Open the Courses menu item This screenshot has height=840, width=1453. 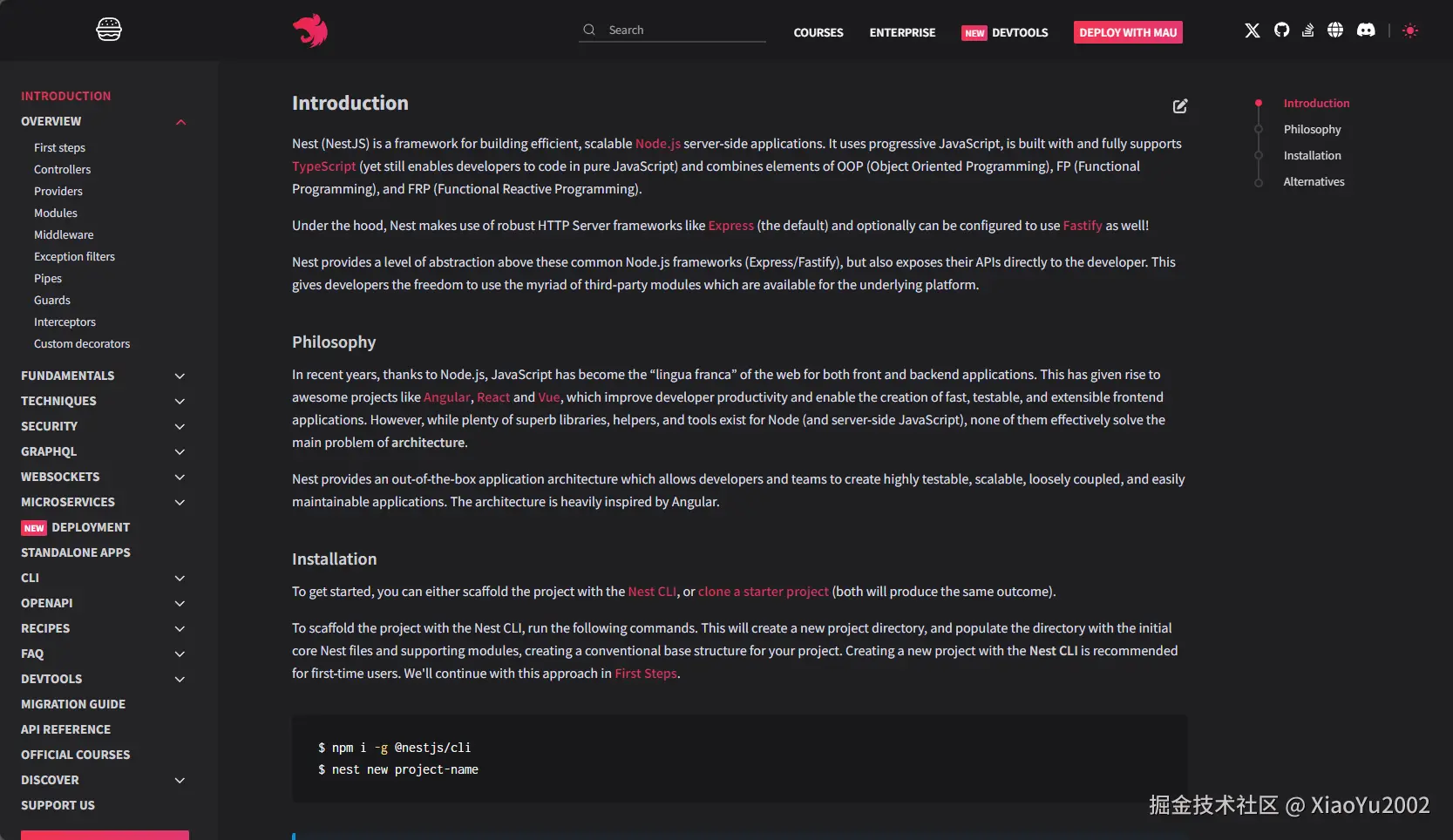pyautogui.click(x=818, y=33)
